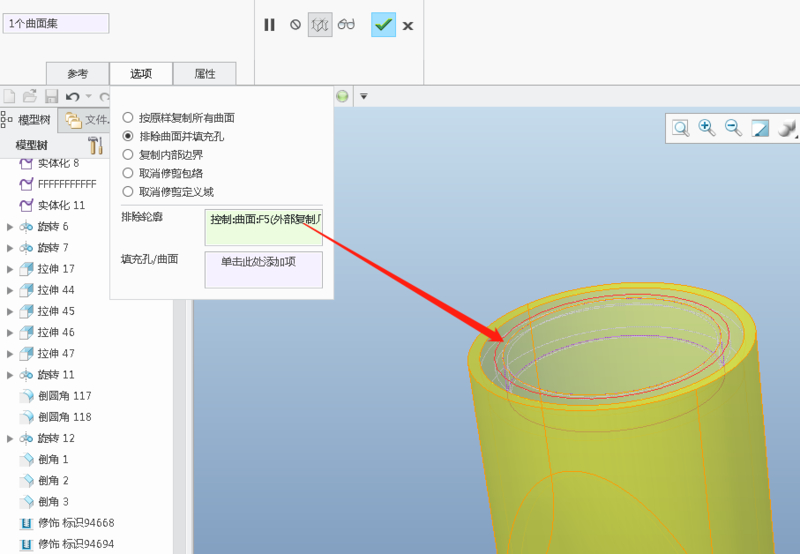Viewport: 800px width, 554px height.
Task: Select 倒圆角 117 in the model tree
Action: (64, 396)
